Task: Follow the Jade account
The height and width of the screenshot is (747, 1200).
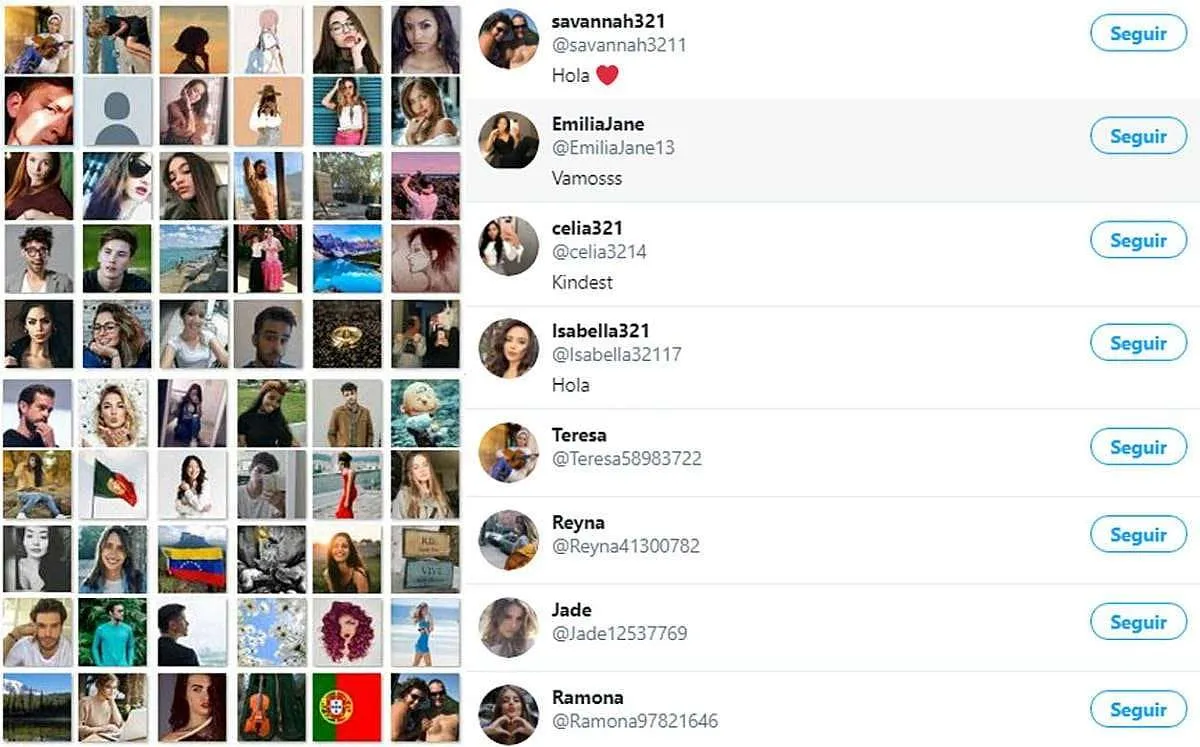Action: tap(1138, 622)
